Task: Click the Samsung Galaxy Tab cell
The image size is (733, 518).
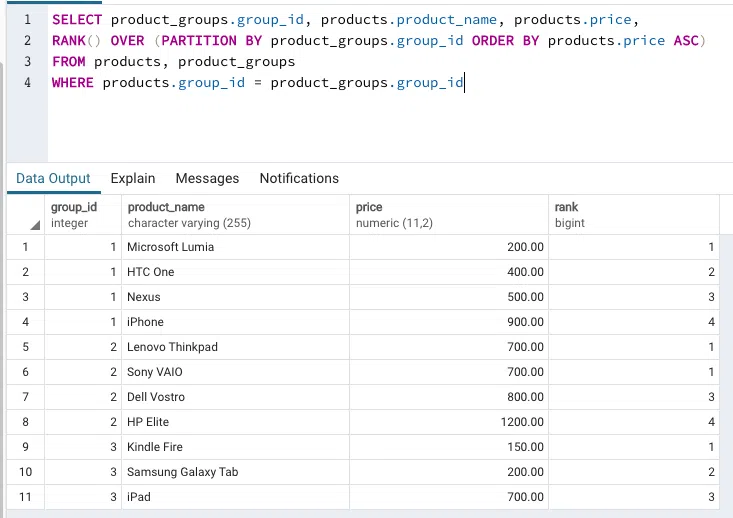Action: click(x=235, y=472)
